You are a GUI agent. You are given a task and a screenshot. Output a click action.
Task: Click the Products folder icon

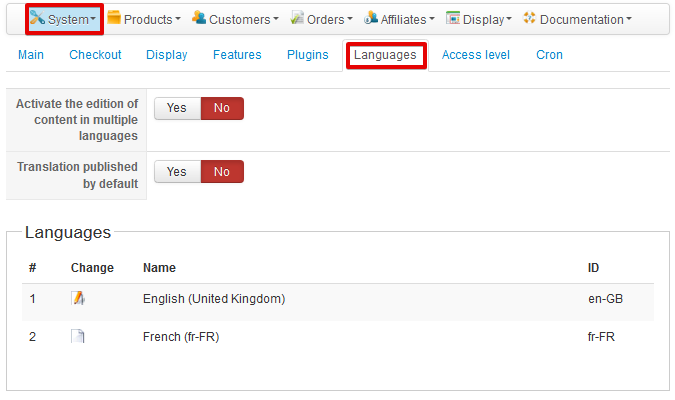tap(114, 18)
